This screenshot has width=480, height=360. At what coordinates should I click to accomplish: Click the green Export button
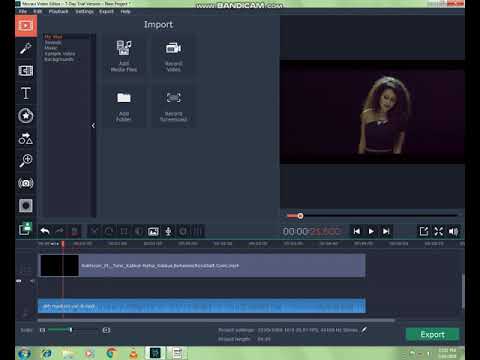click(x=432, y=334)
